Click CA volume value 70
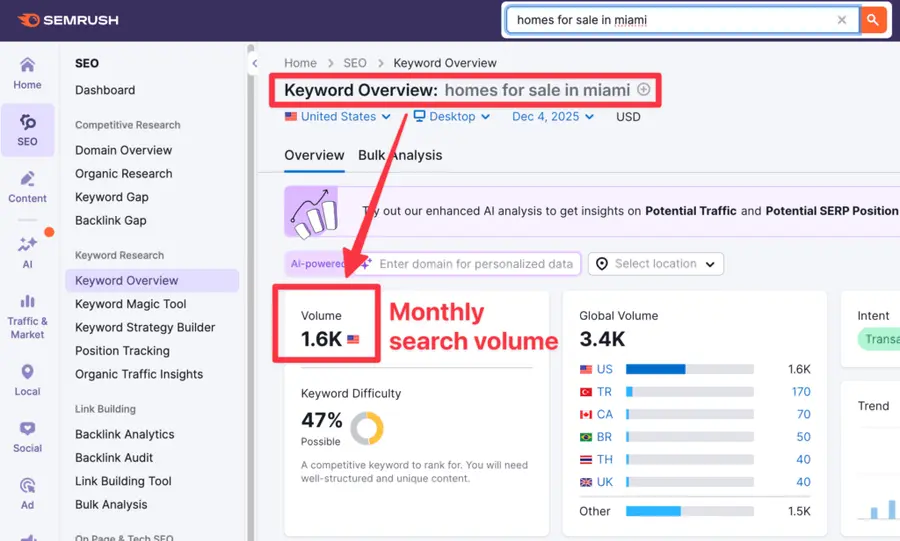 pos(804,414)
